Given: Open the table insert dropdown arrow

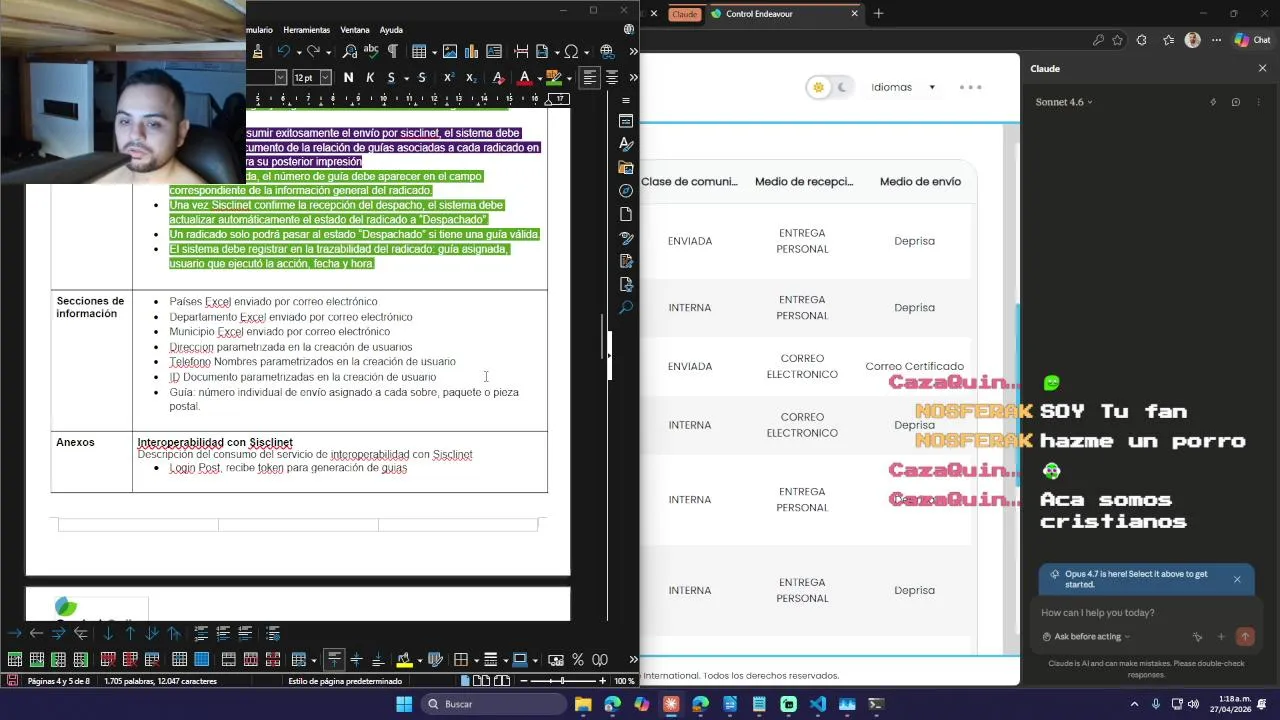Looking at the screenshot, I should point(433,52).
